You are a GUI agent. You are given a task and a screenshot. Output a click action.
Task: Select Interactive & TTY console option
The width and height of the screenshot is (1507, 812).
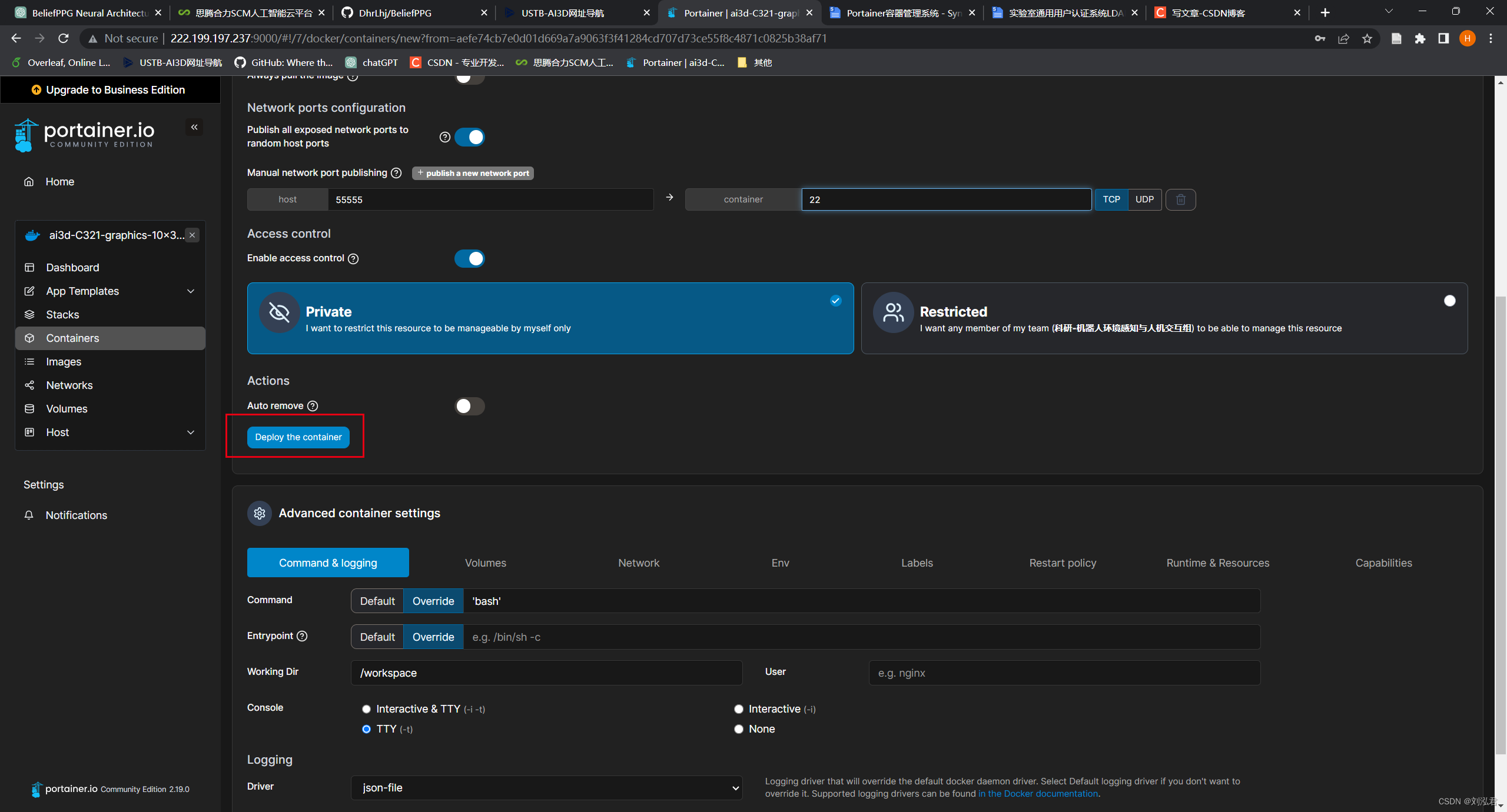[366, 709]
